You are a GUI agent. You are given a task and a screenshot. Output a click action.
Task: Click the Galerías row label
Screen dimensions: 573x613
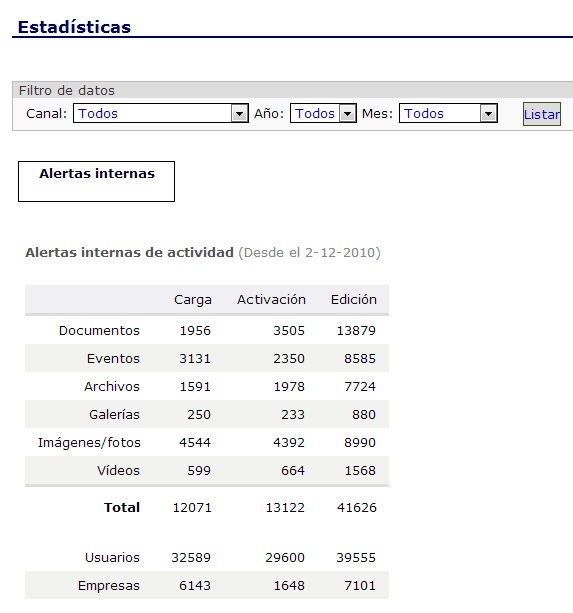(x=114, y=414)
